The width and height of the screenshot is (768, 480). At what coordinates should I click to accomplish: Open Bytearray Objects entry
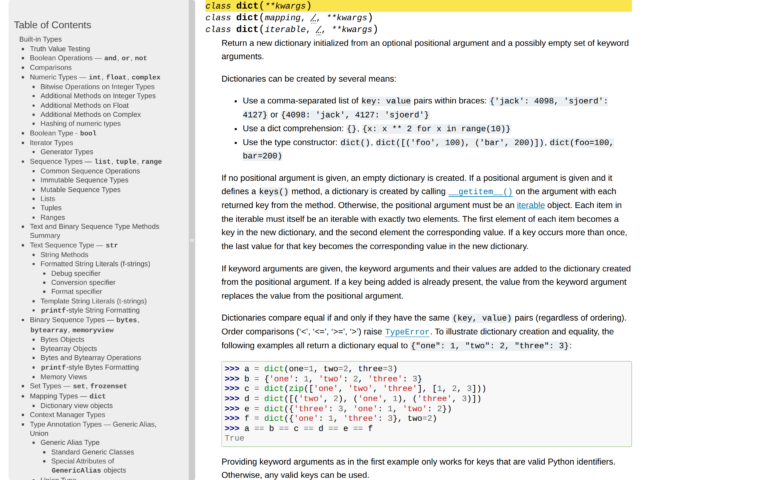pyautogui.click(x=69, y=349)
